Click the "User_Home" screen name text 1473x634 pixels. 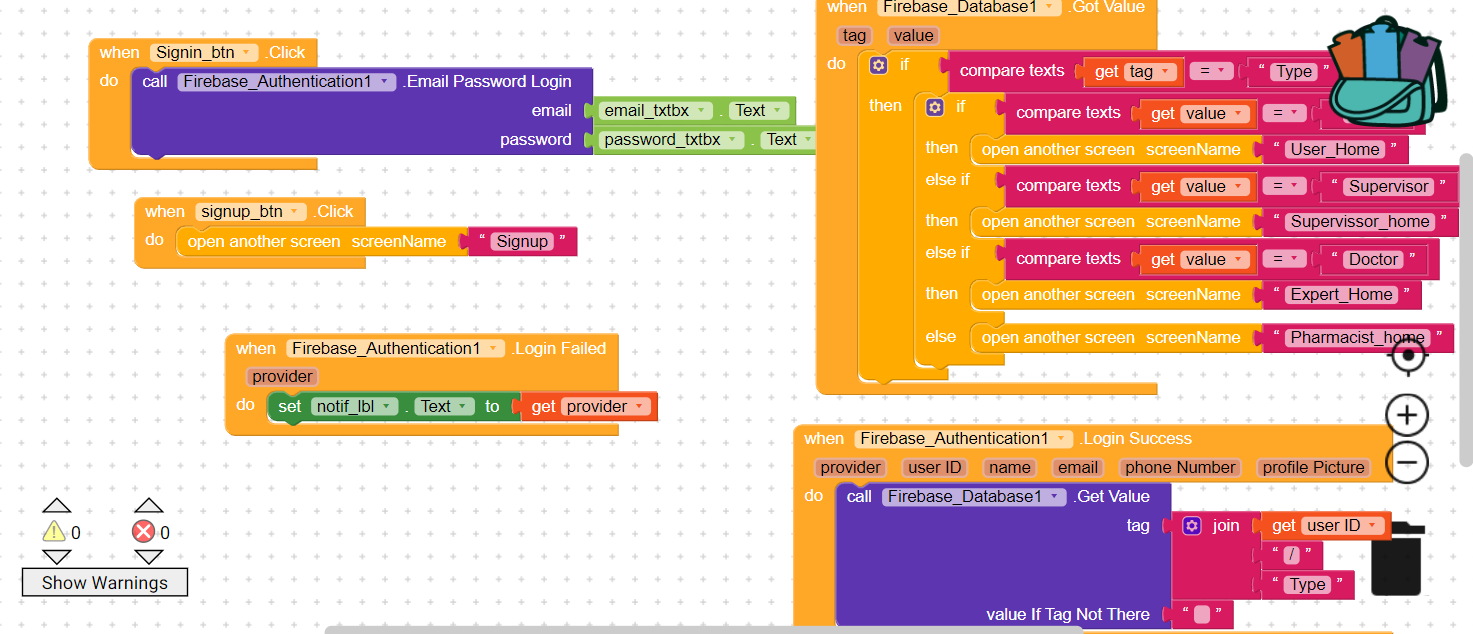tap(1335, 150)
